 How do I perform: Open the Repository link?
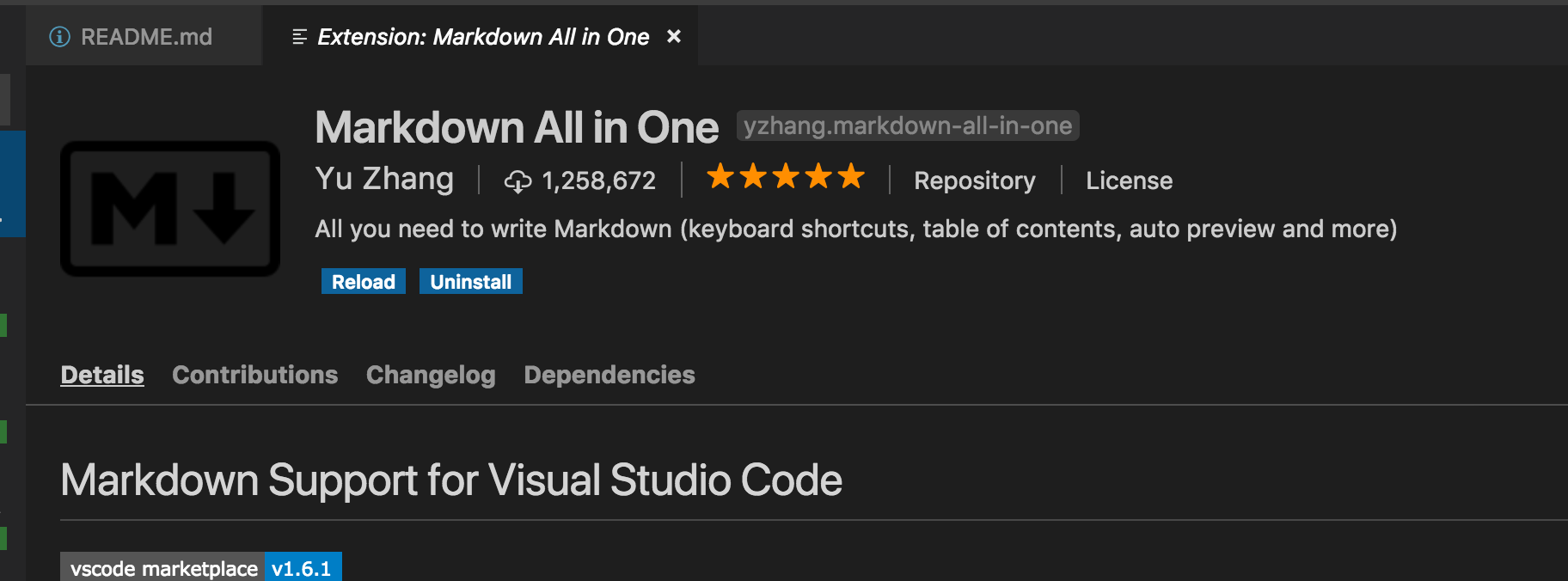[974, 180]
